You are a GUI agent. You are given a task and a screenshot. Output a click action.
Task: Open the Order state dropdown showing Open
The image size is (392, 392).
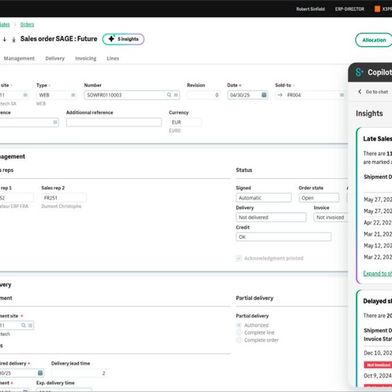[x=319, y=198]
